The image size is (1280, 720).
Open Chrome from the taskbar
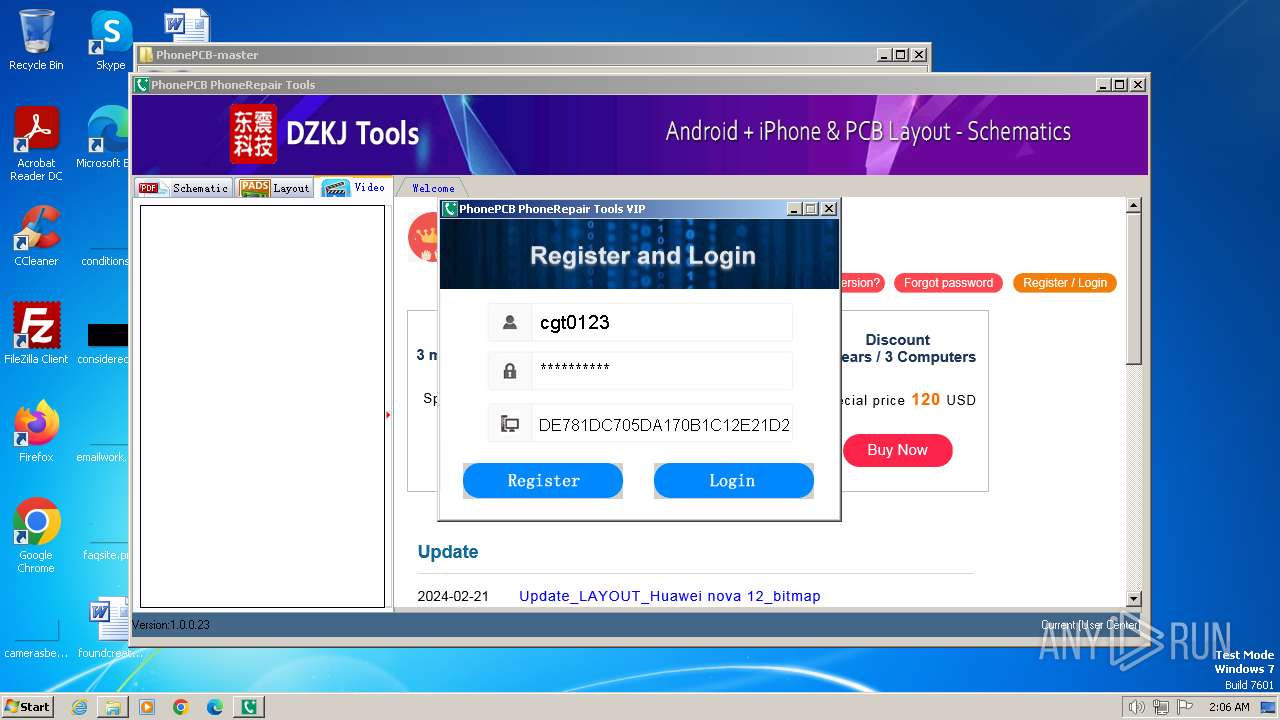click(x=181, y=707)
